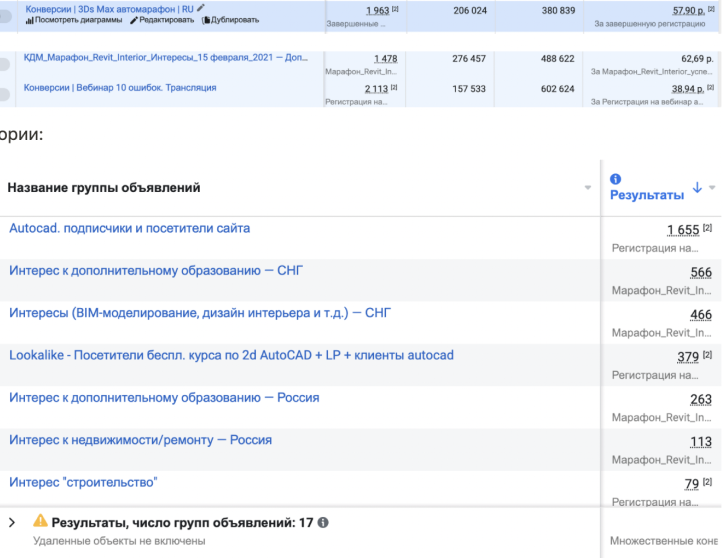This screenshot has height=558, width=723.
Task: Toggle the Вебинар 10 ошибок campaign switch
Action: pos(4,94)
